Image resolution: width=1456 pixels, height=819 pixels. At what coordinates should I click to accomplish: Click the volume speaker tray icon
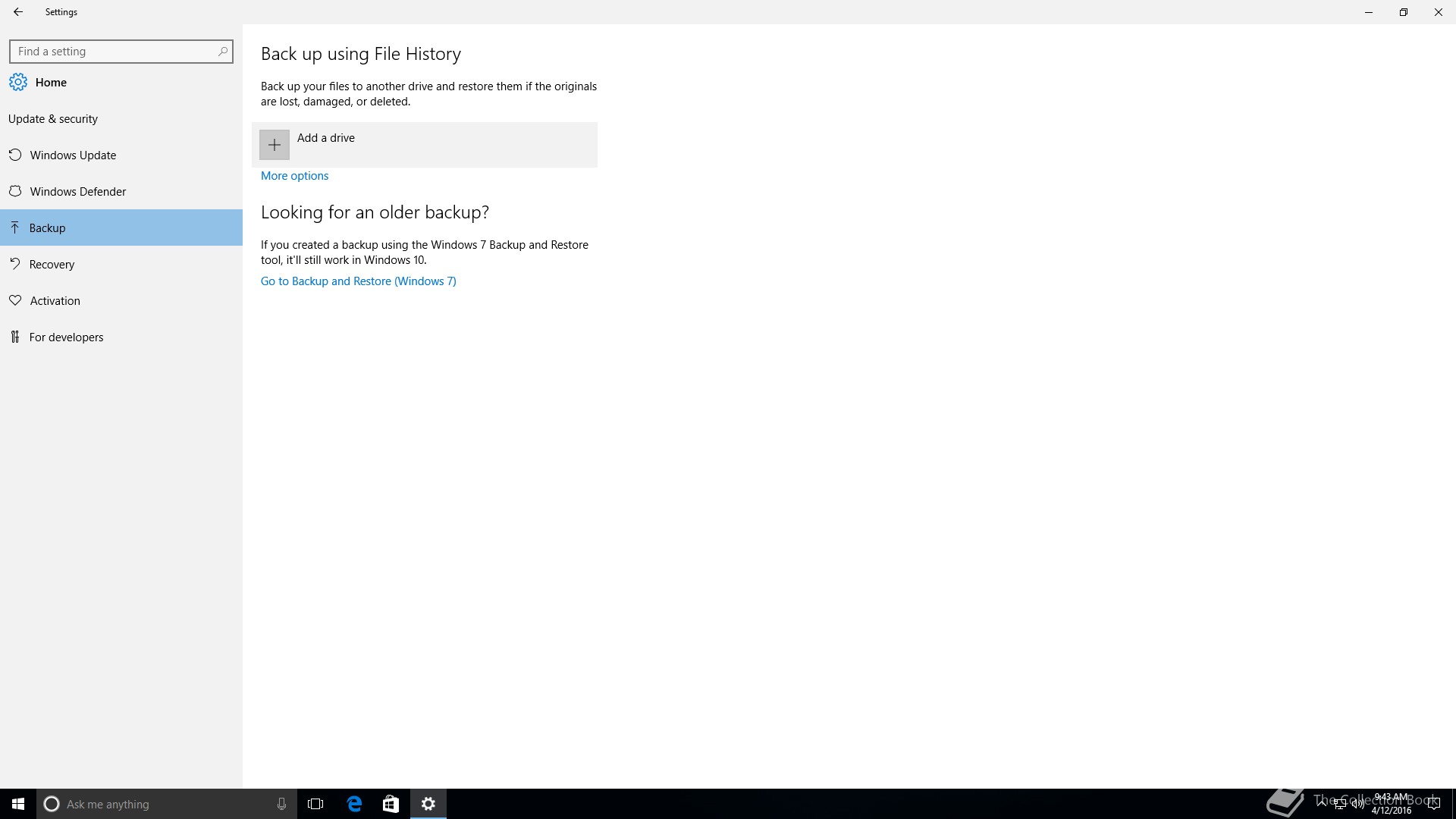1357,804
